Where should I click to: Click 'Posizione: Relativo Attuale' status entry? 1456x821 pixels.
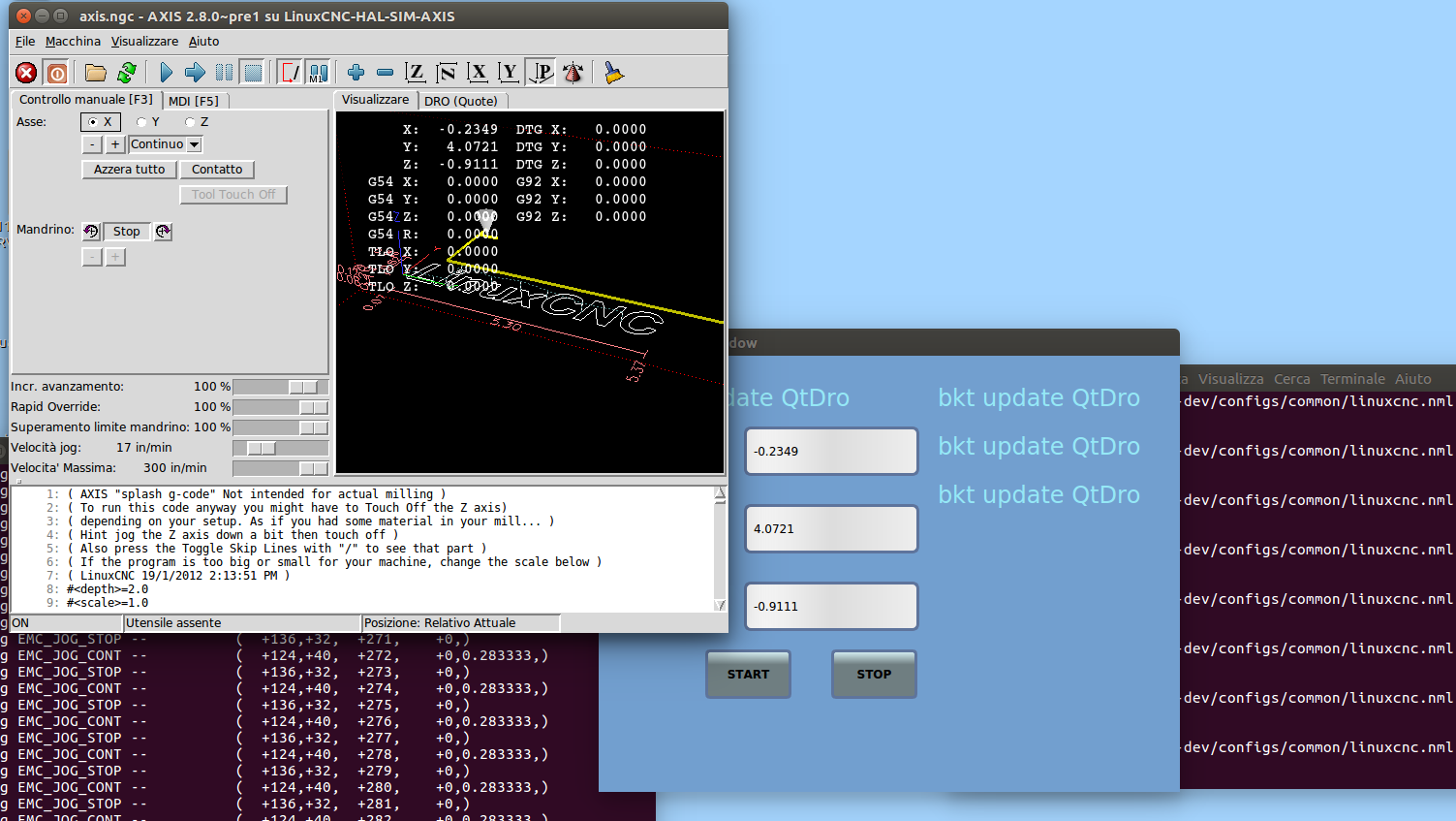(x=461, y=623)
